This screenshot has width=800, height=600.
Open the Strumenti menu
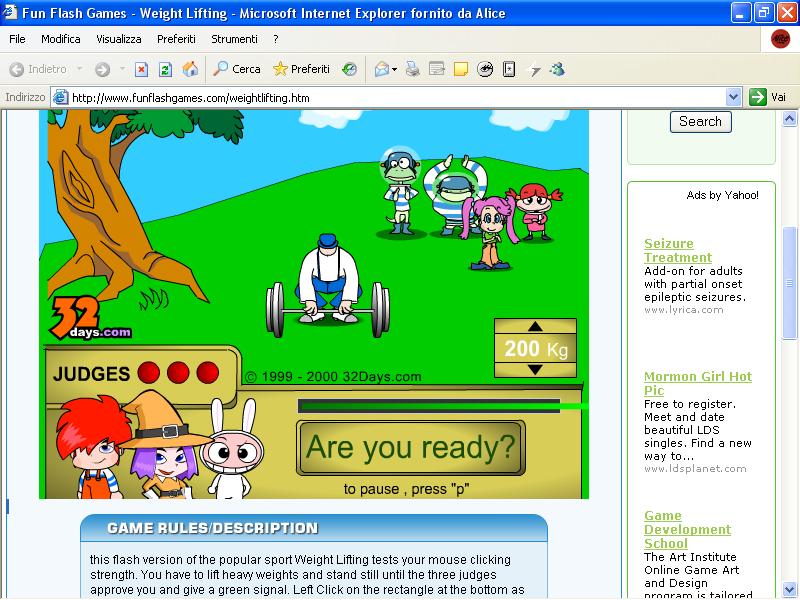[x=234, y=39]
